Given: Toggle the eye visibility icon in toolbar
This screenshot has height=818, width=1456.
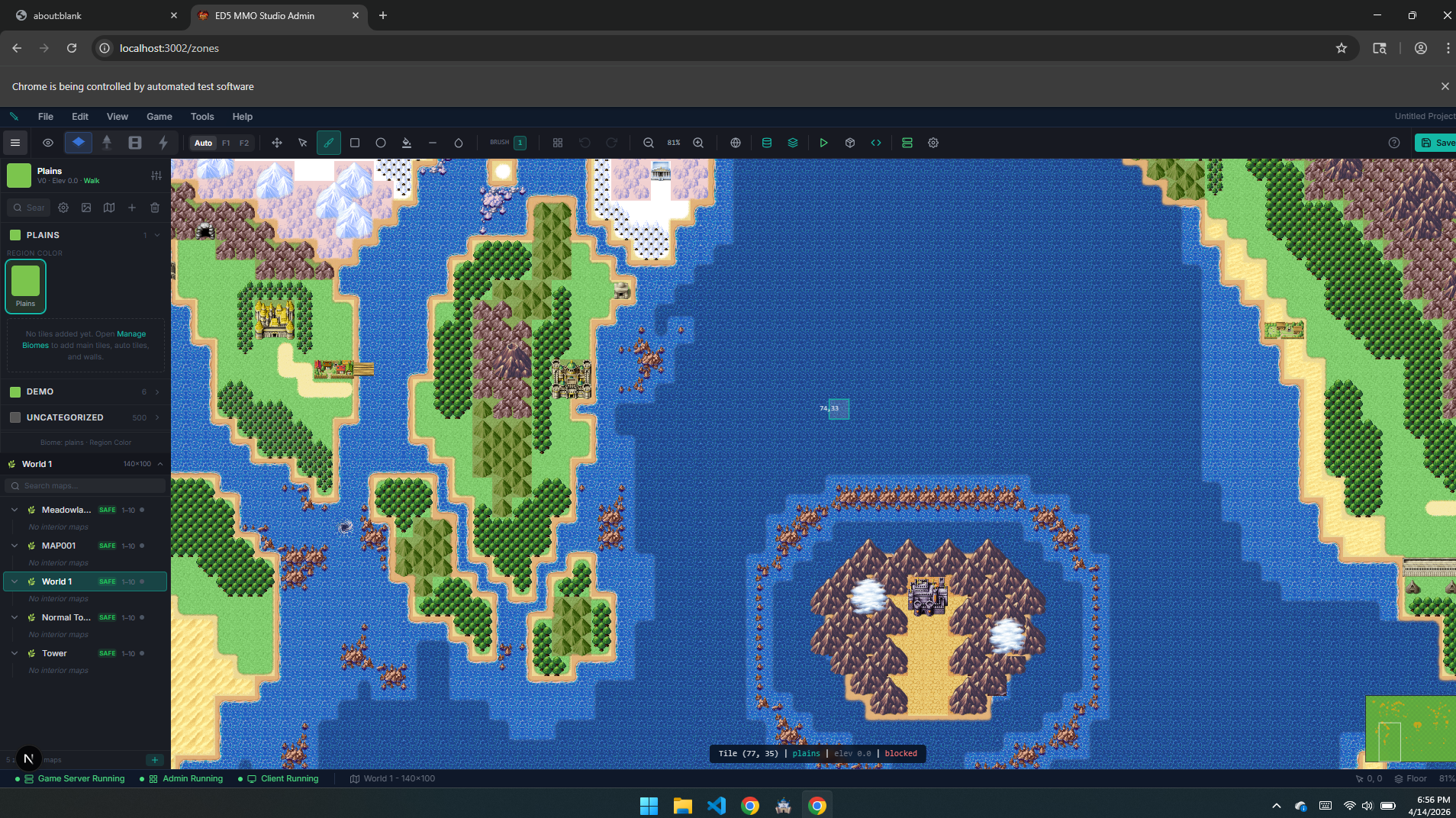Looking at the screenshot, I should 48,143.
